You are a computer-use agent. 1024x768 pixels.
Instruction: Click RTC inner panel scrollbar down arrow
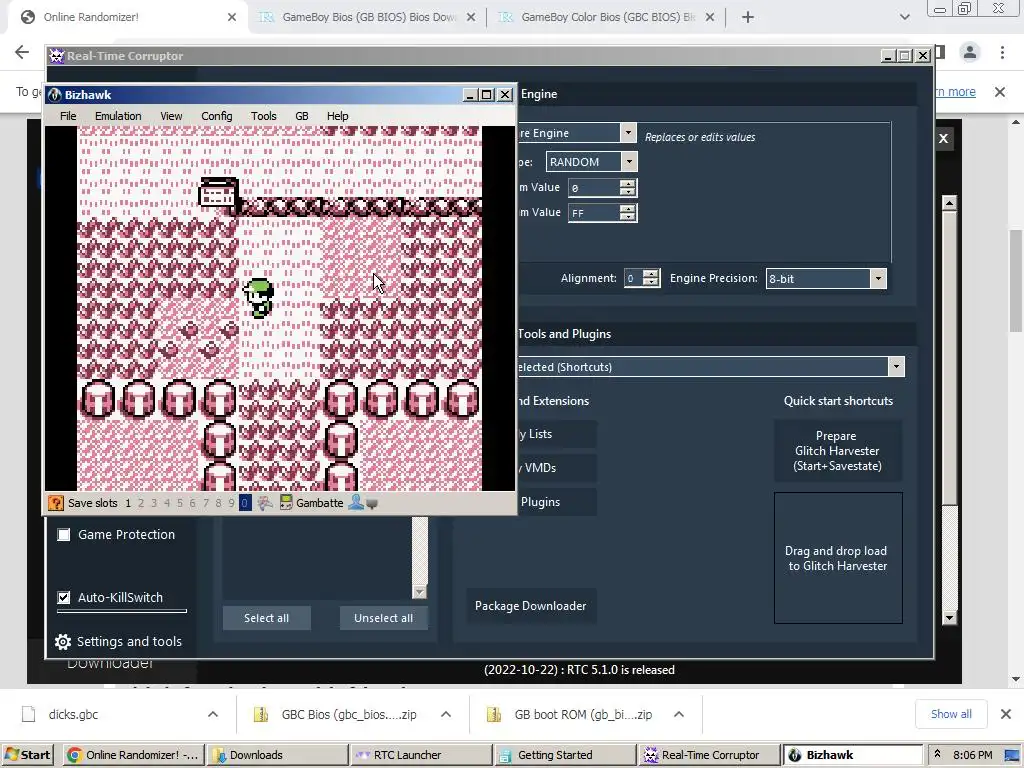pyautogui.click(x=950, y=617)
